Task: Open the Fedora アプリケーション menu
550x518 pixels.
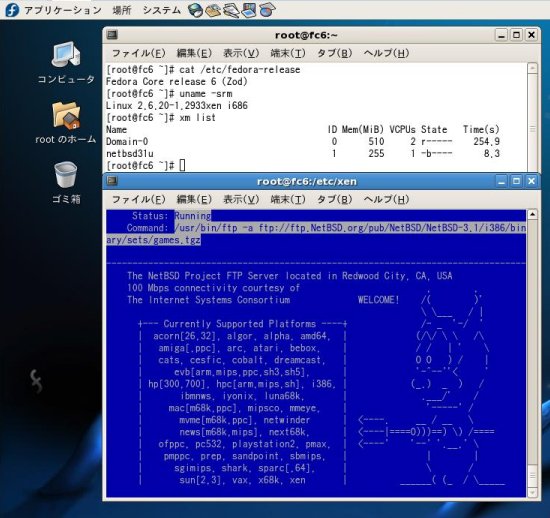Action: pyautogui.click(x=63, y=10)
